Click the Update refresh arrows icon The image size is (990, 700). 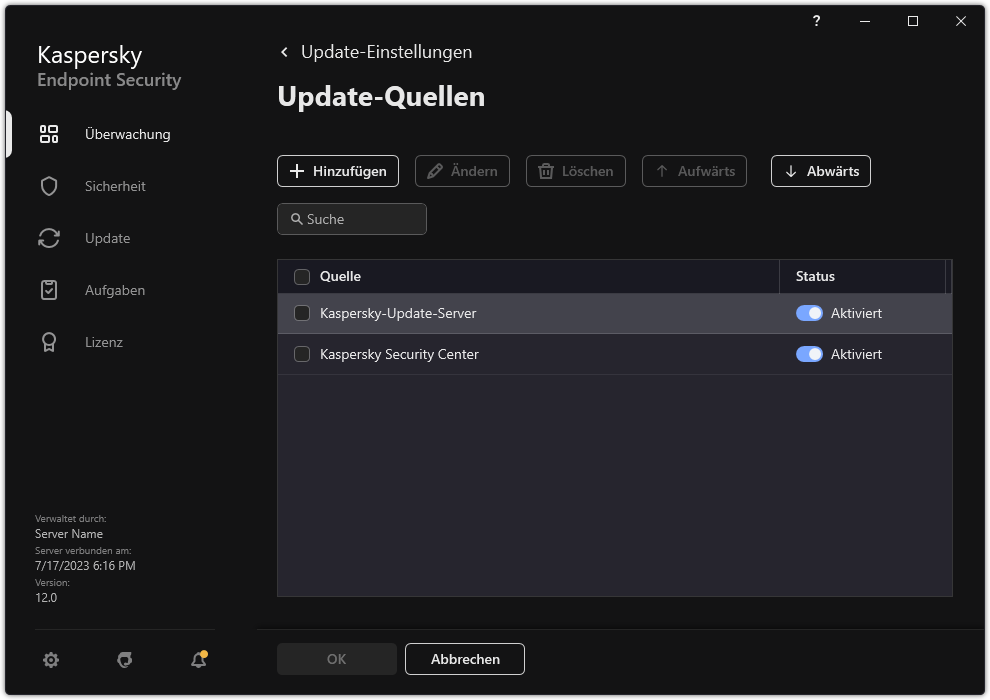coord(49,238)
